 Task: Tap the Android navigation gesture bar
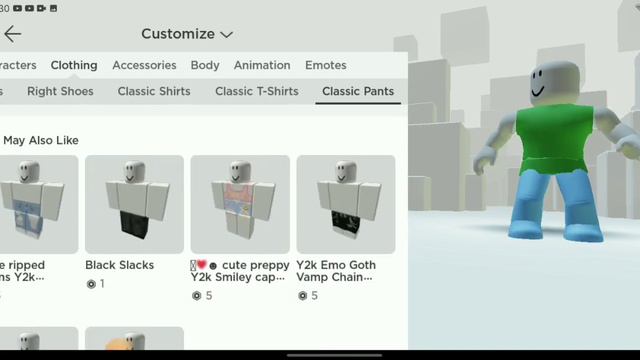pyautogui.click(x=334, y=355)
